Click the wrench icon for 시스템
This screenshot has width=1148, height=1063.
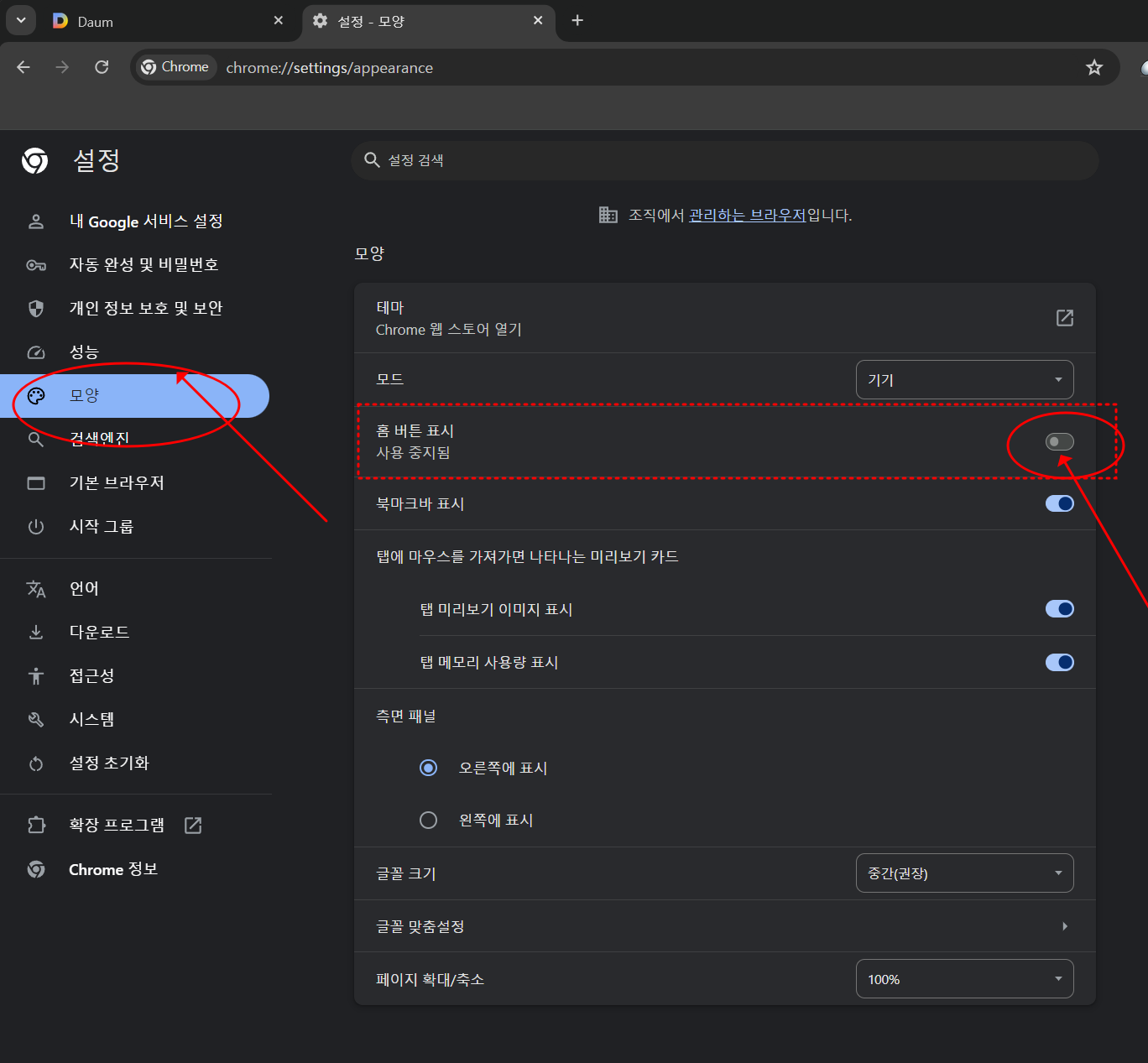click(x=36, y=720)
